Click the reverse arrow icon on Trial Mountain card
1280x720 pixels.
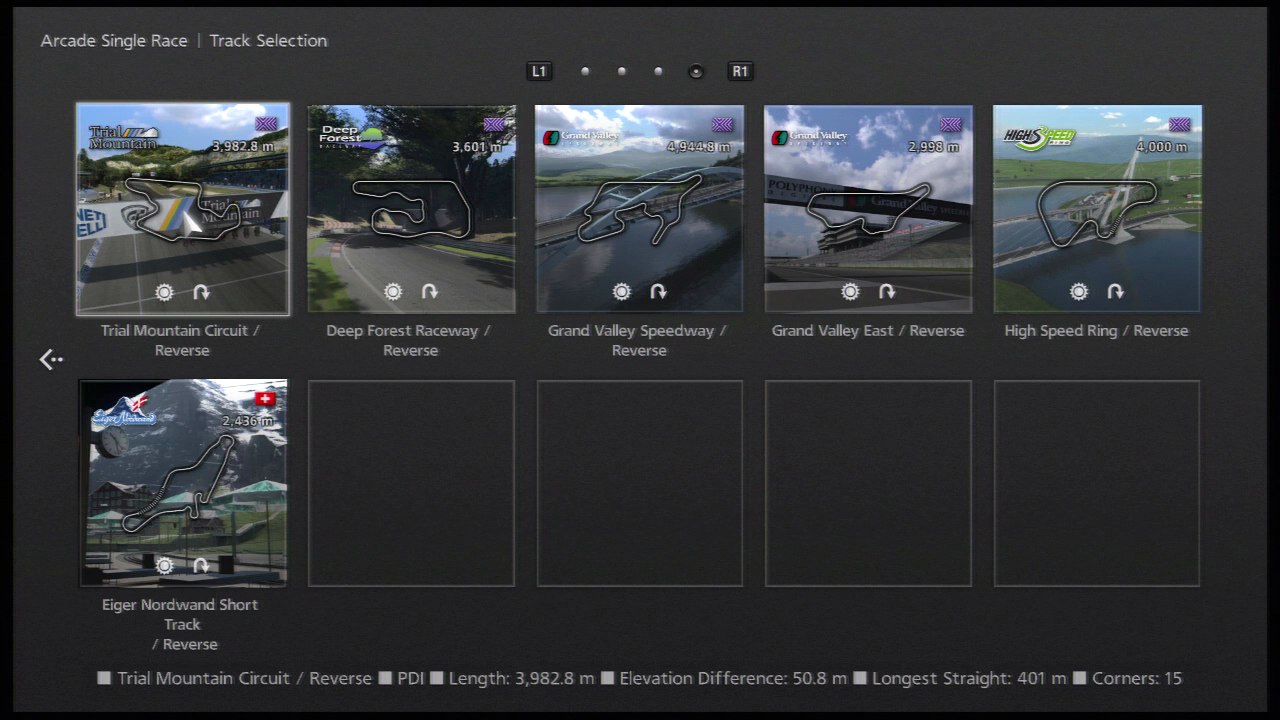coord(201,292)
